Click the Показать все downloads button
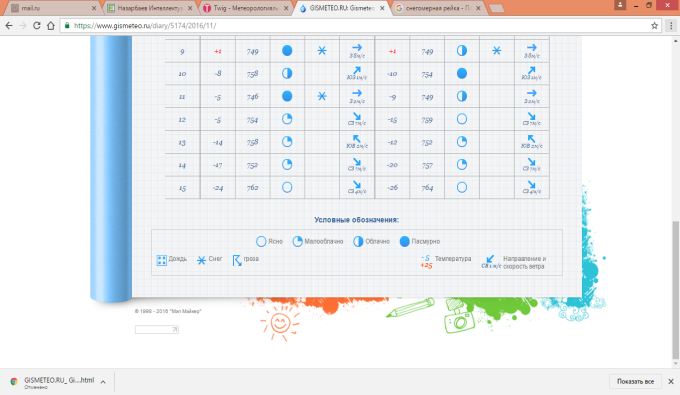Screen dimensions: 680x395 635,382
